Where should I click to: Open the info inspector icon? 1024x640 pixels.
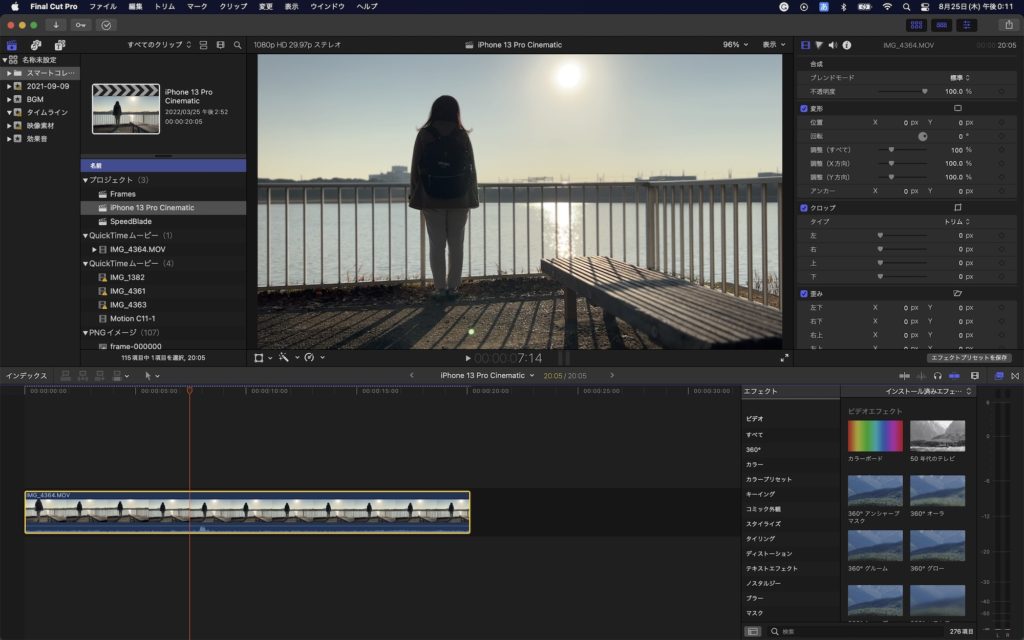coord(847,45)
